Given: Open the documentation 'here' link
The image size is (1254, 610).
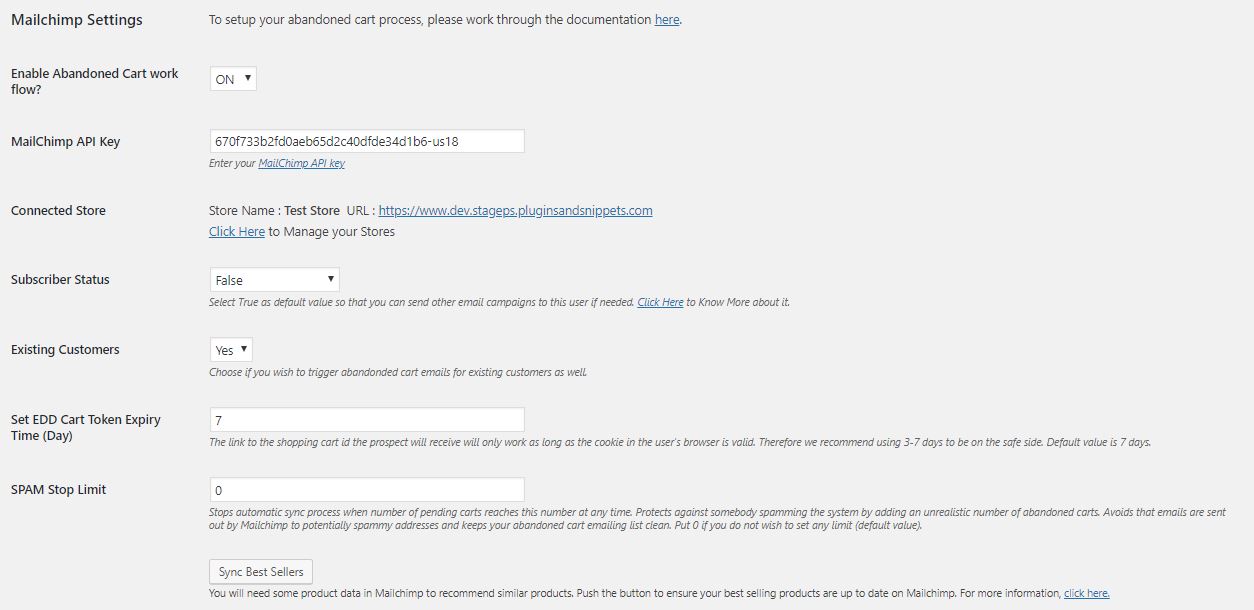Looking at the screenshot, I should tap(667, 19).
